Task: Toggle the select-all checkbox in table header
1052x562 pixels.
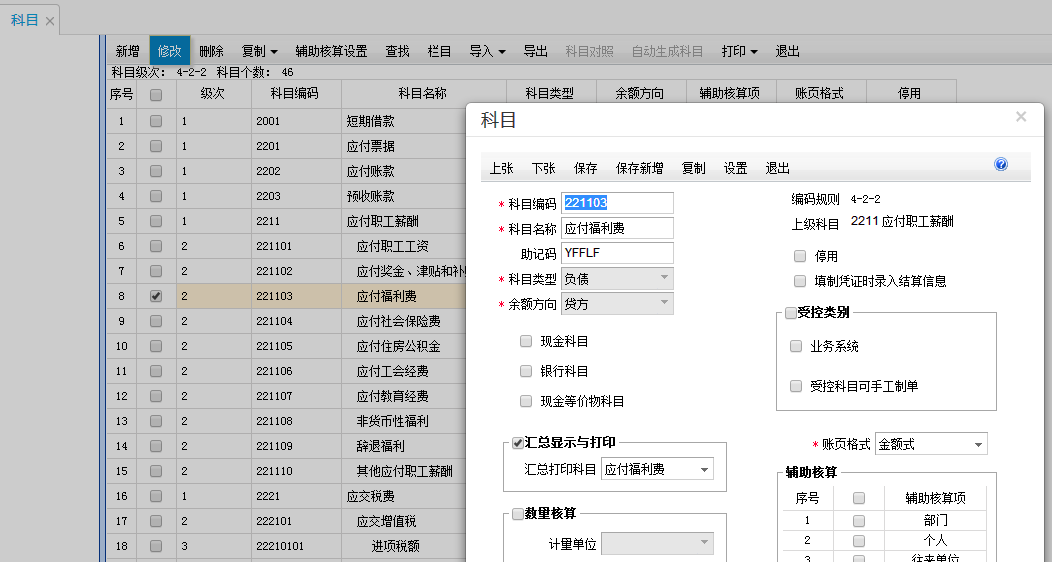Action: pyautogui.click(x=155, y=94)
